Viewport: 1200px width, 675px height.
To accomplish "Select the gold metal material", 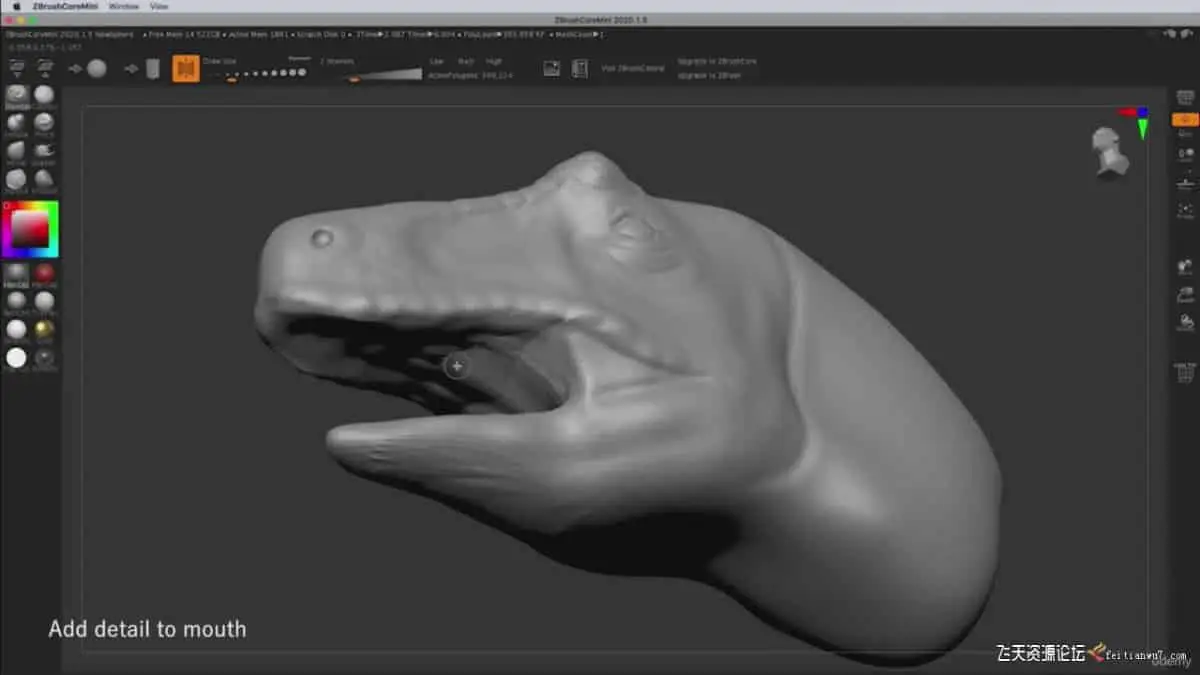I will click(x=45, y=330).
